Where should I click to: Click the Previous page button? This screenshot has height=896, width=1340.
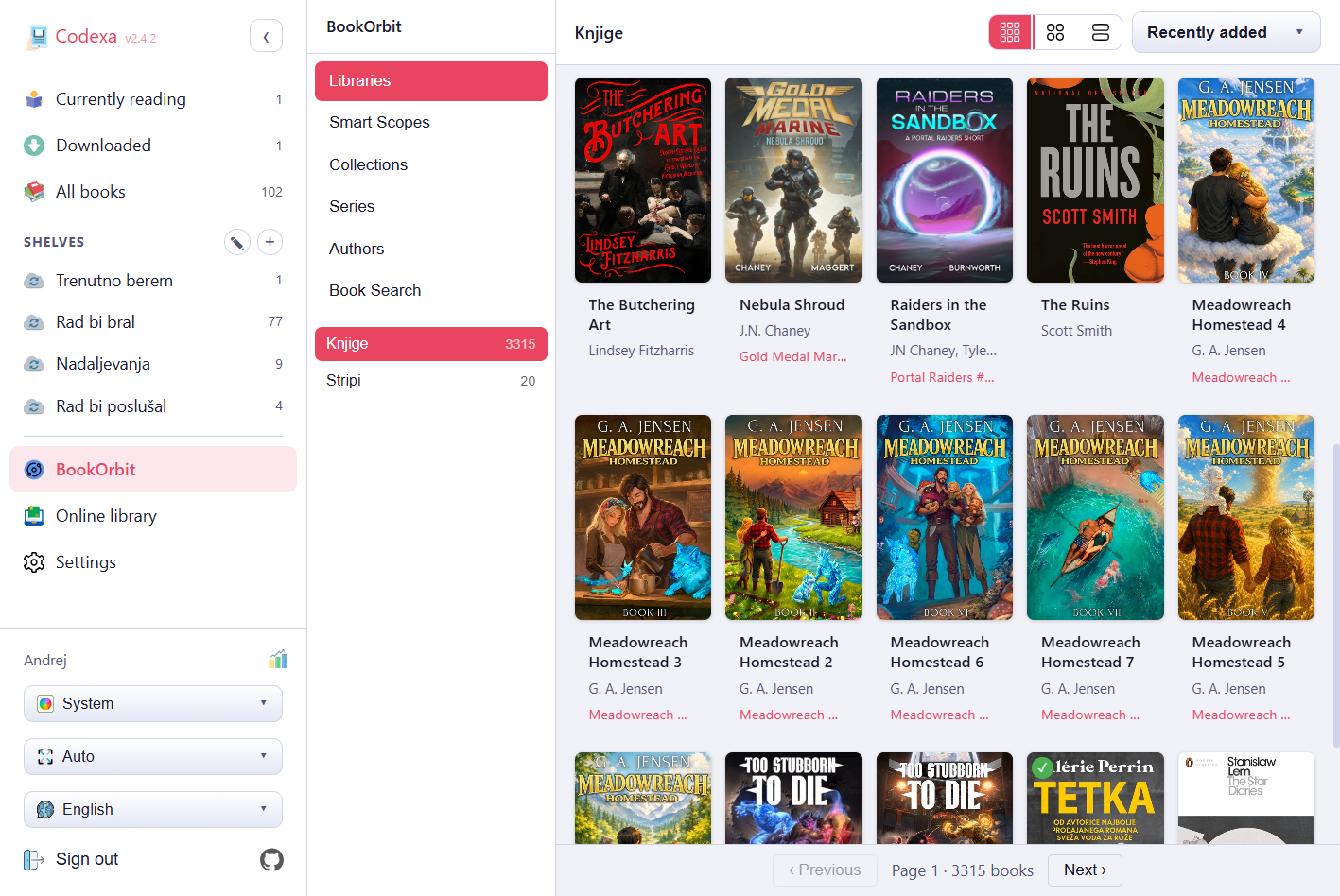pos(825,870)
